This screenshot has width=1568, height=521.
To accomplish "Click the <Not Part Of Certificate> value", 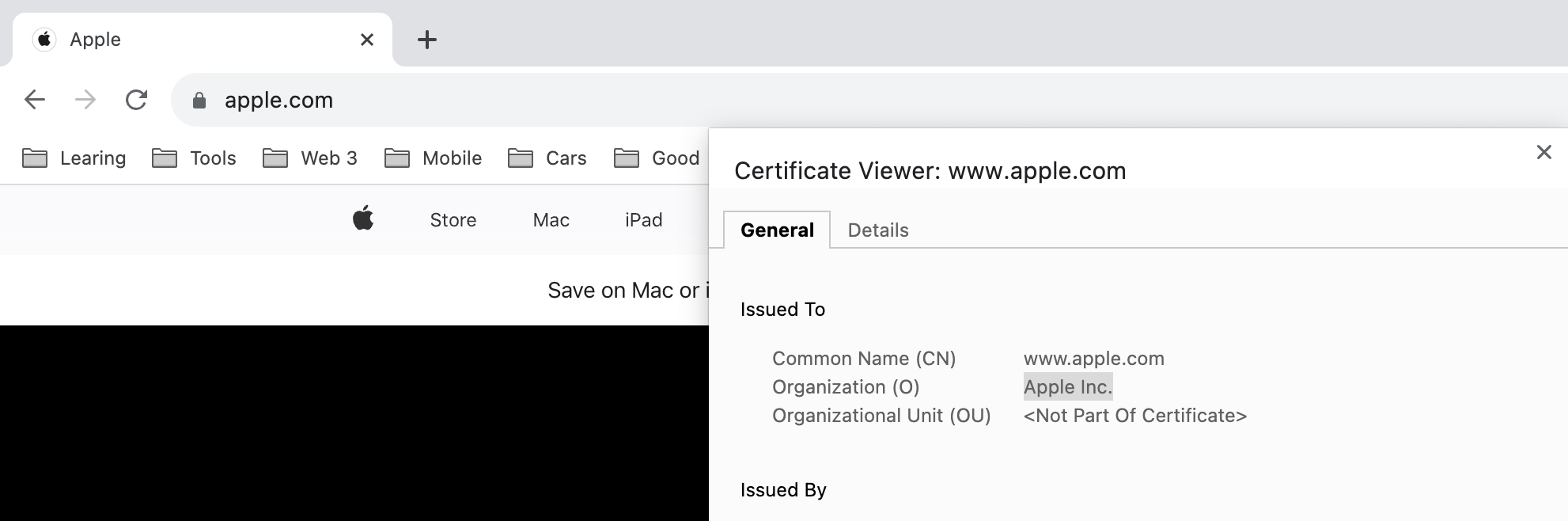I will click(x=1135, y=416).
